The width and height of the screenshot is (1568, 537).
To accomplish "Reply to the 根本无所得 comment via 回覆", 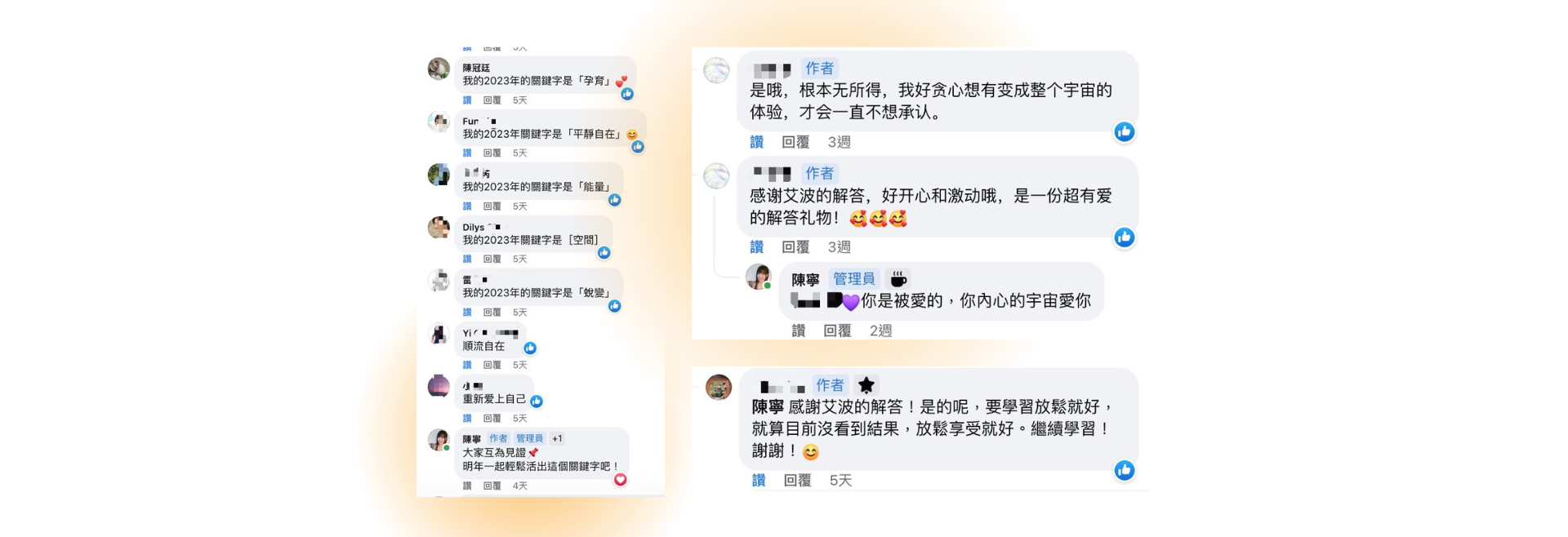I will [795, 142].
